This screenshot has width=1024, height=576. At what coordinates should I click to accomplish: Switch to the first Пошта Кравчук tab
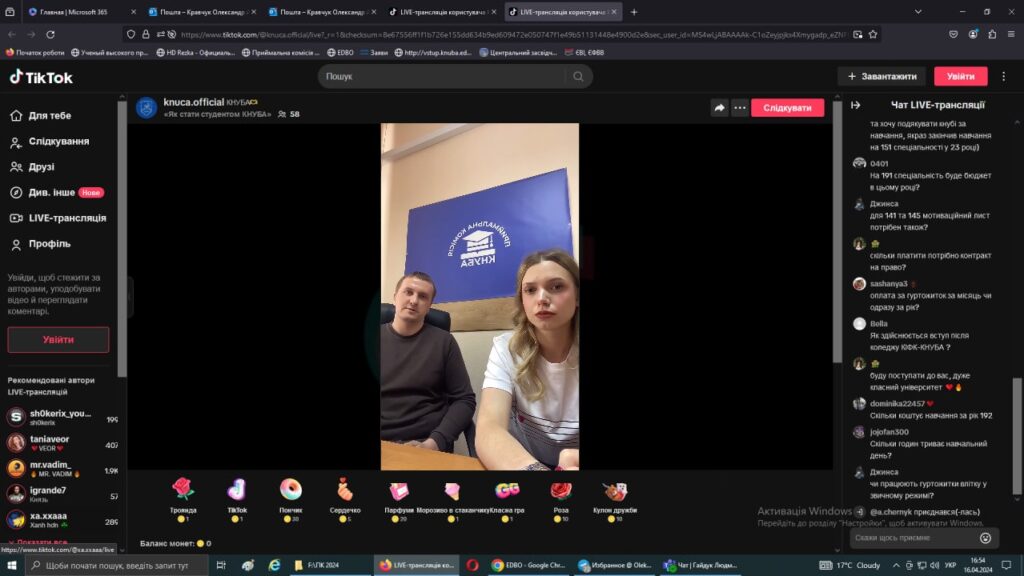(201, 12)
